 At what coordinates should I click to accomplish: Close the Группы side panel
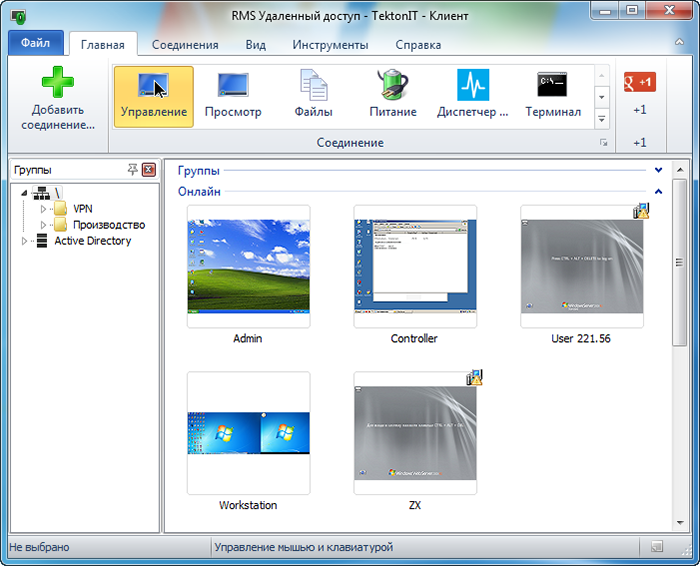point(148,170)
